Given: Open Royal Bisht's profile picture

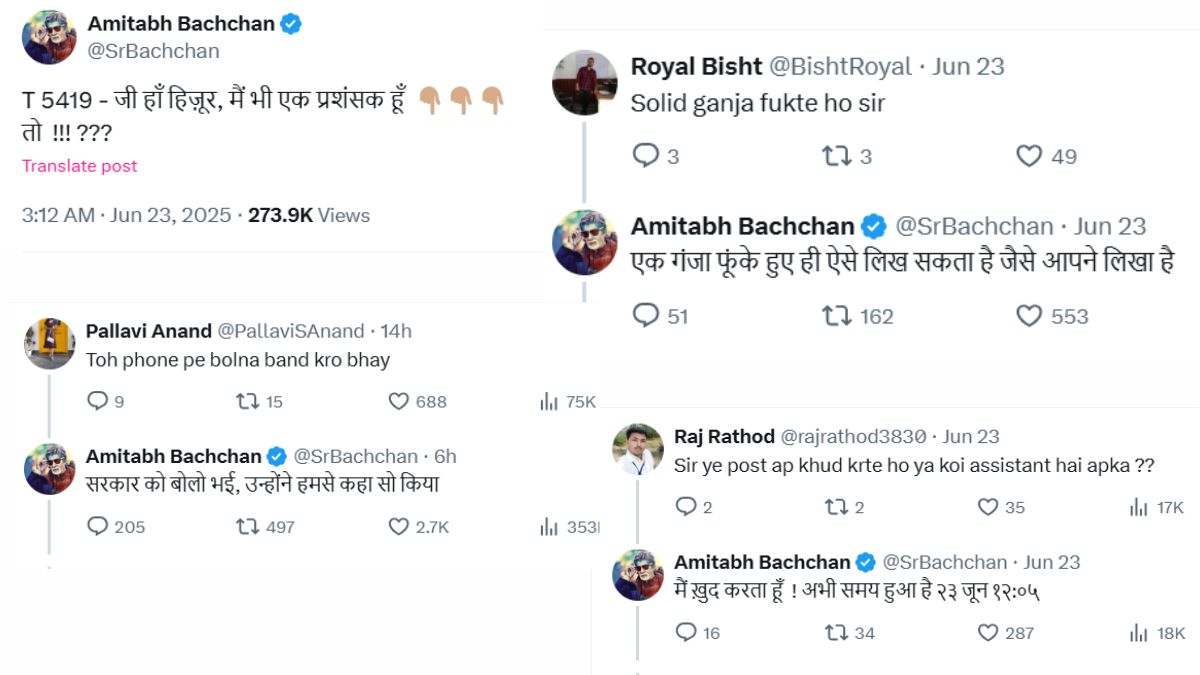Looking at the screenshot, I should (585, 82).
